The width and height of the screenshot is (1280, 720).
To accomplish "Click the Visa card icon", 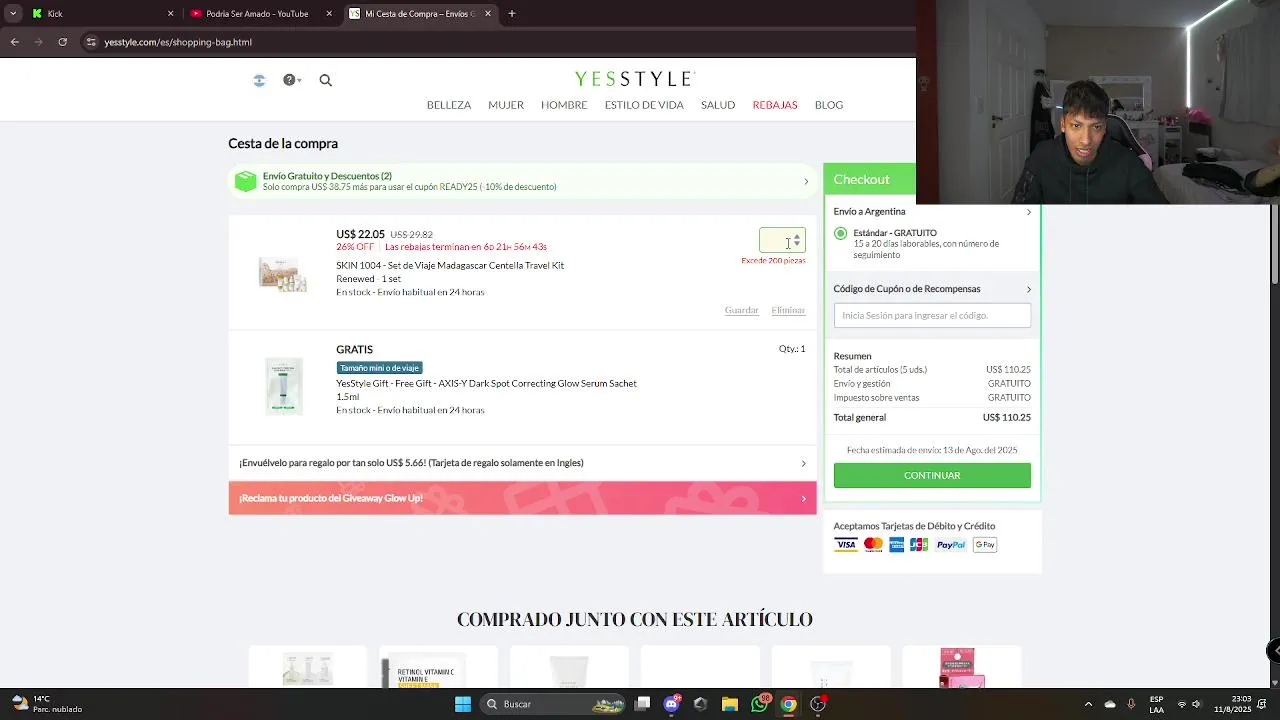I will coord(846,545).
